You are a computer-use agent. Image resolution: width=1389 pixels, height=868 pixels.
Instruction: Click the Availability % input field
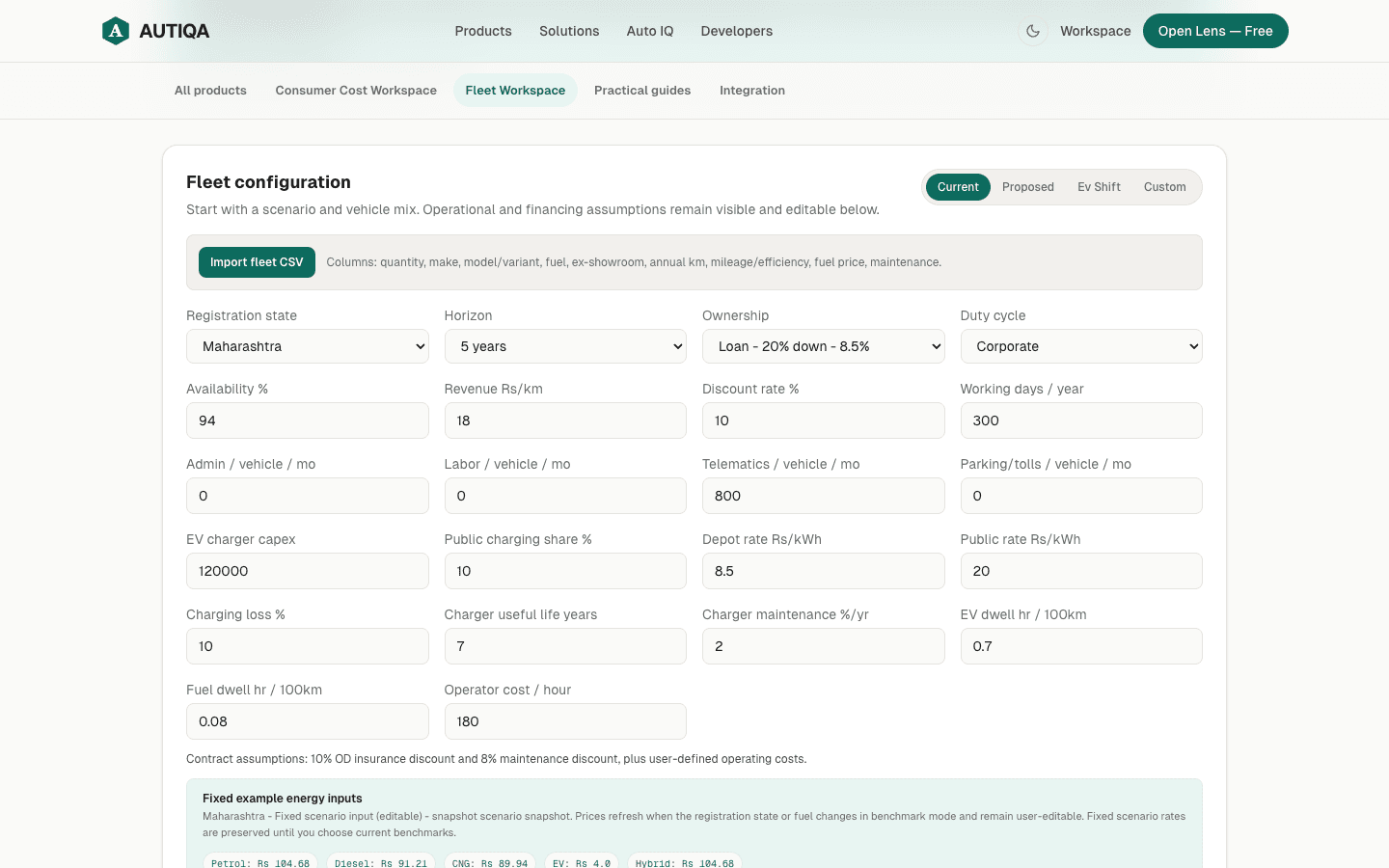[308, 420]
